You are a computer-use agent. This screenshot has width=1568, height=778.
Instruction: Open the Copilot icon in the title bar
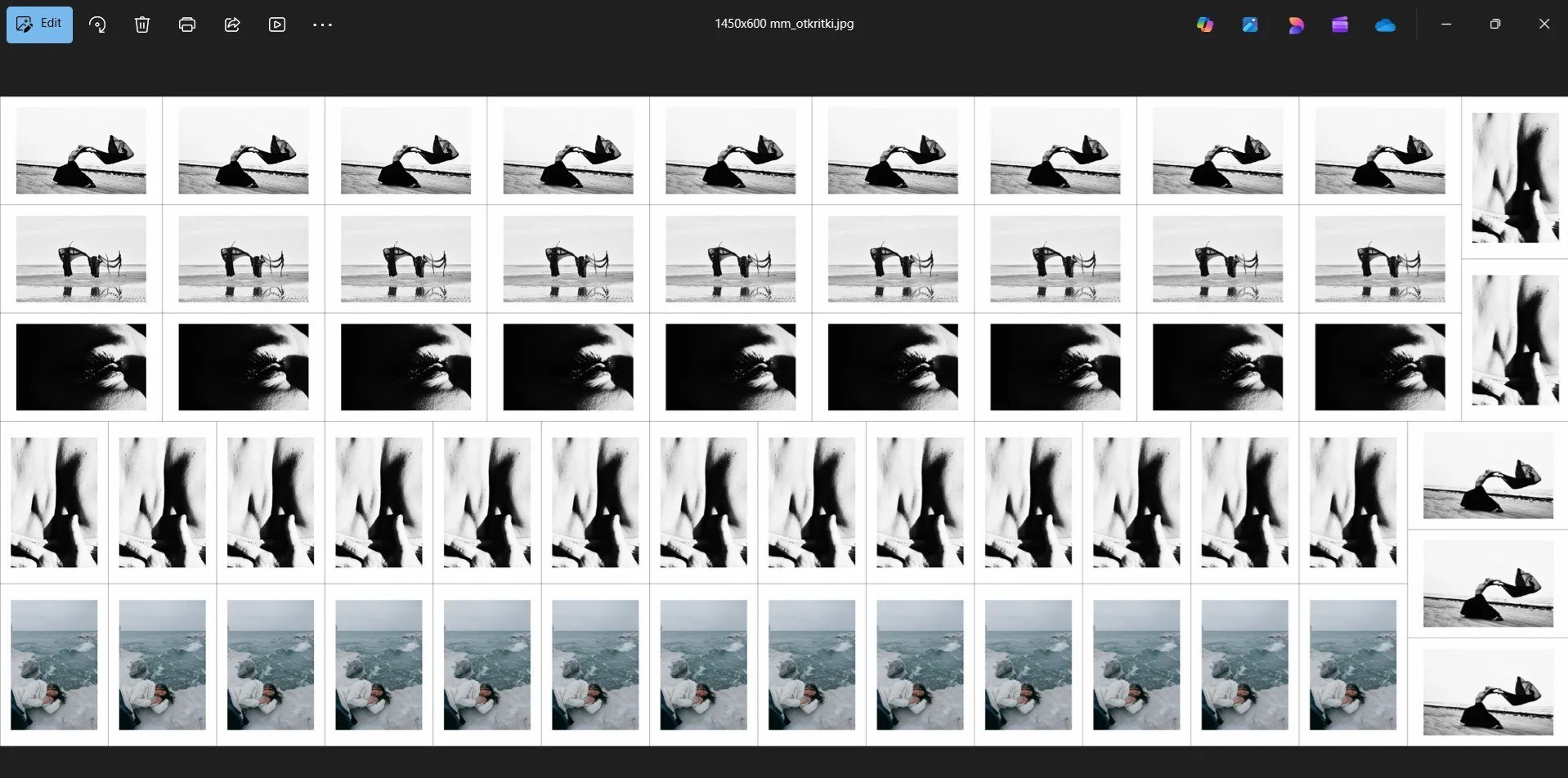[1205, 25]
